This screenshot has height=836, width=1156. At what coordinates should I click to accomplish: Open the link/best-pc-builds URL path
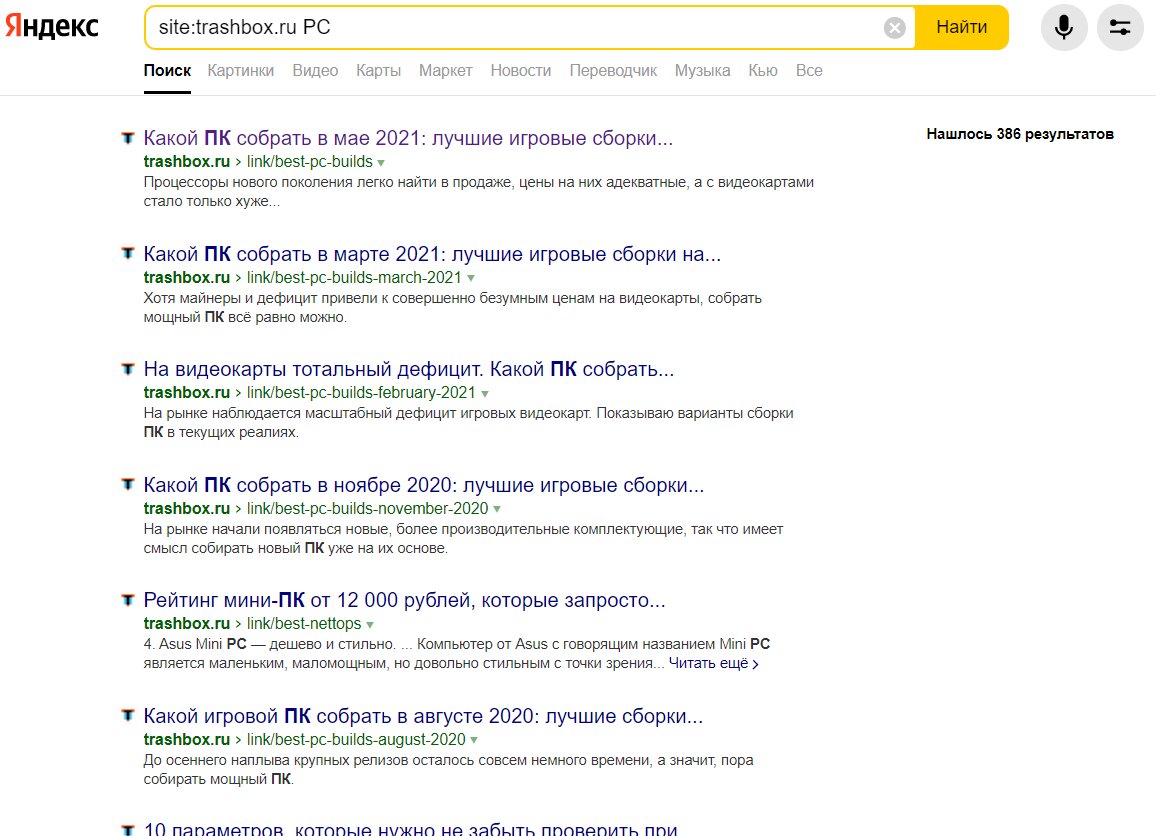tap(310, 161)
